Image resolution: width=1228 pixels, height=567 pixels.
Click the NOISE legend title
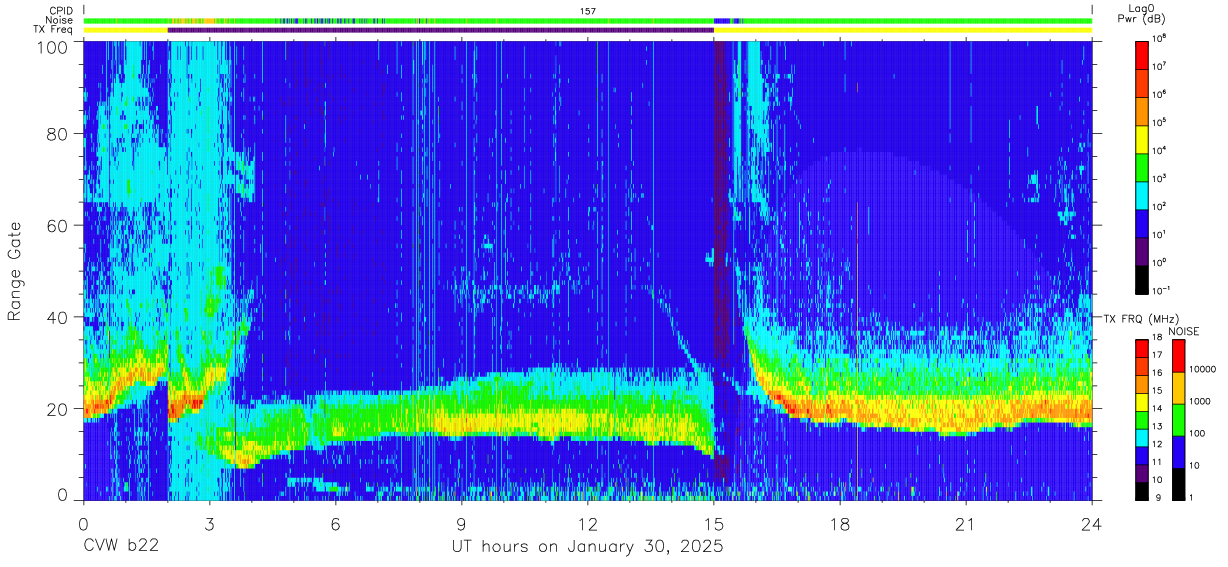[1183, 330]
